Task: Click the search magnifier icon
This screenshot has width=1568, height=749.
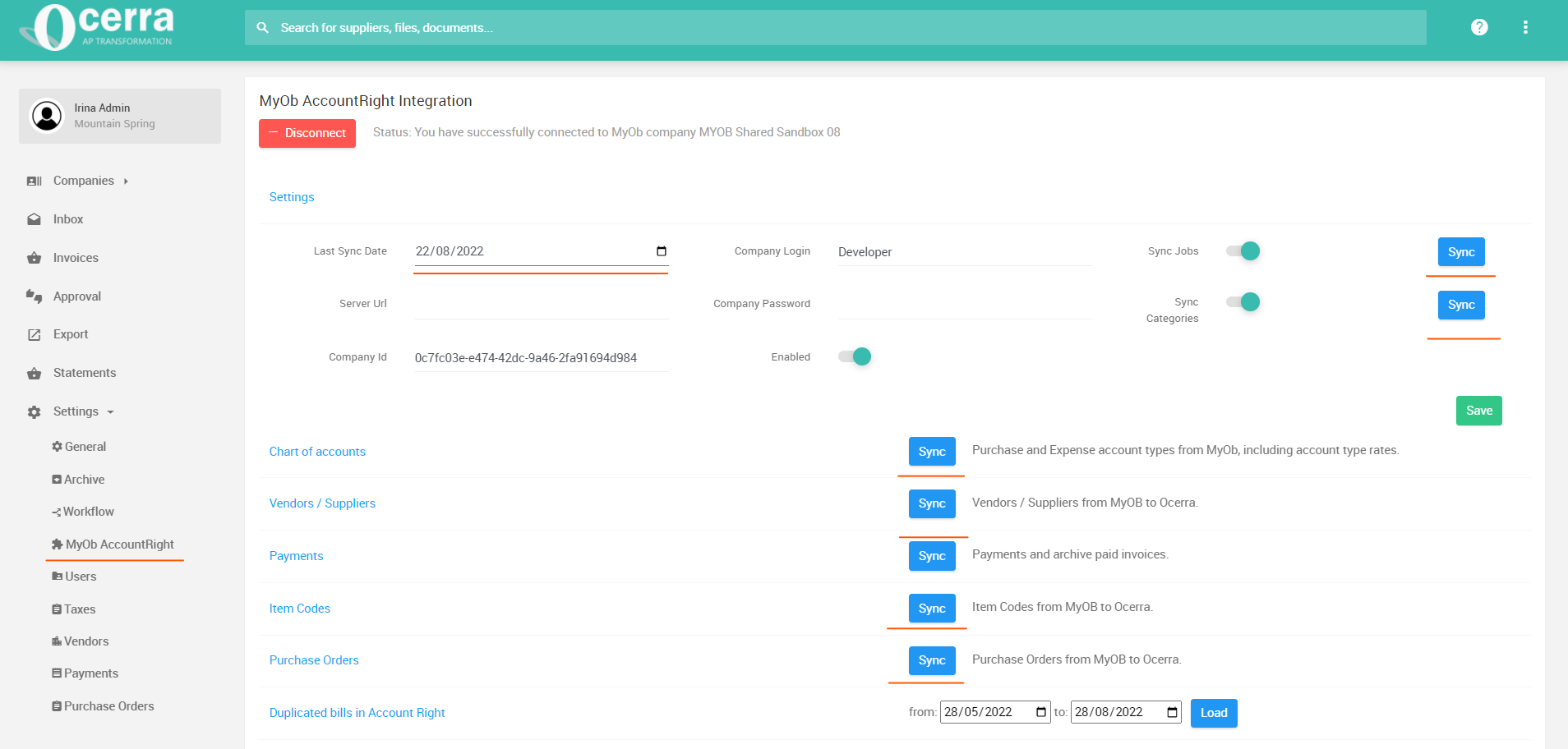Action: 263,28
